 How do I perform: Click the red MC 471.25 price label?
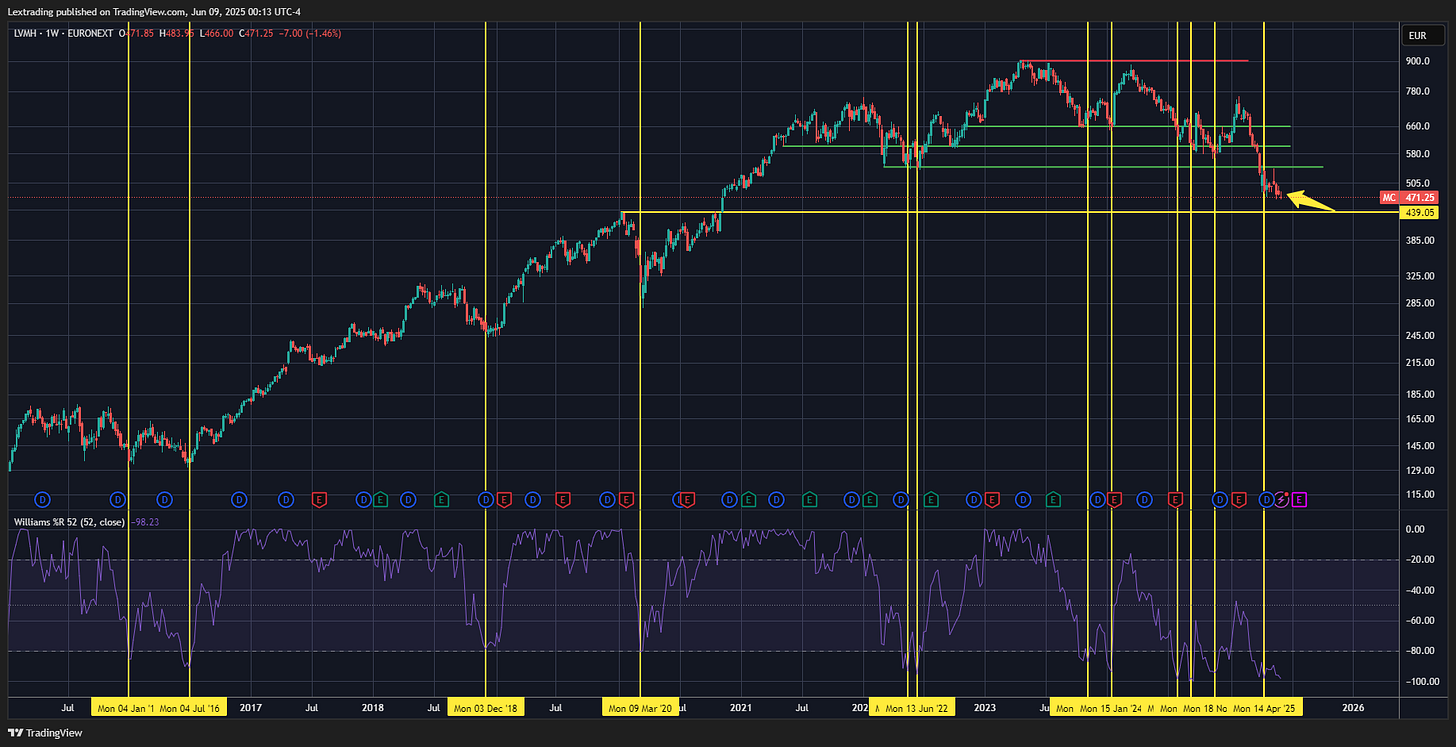pos(1409,198)
